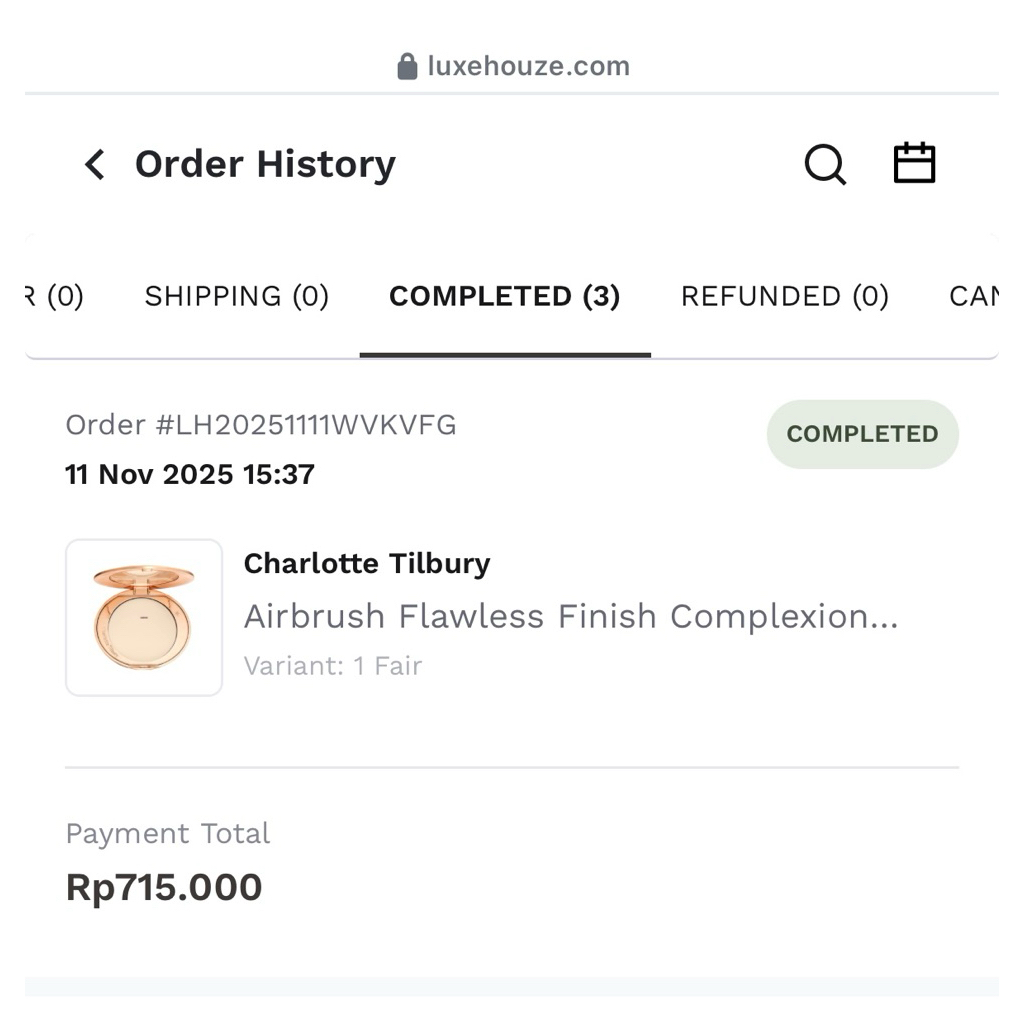Viewport: 1024px width, 1024px height.
Task: Open the order search magnifier icon
Action: (x=825, y=165)
